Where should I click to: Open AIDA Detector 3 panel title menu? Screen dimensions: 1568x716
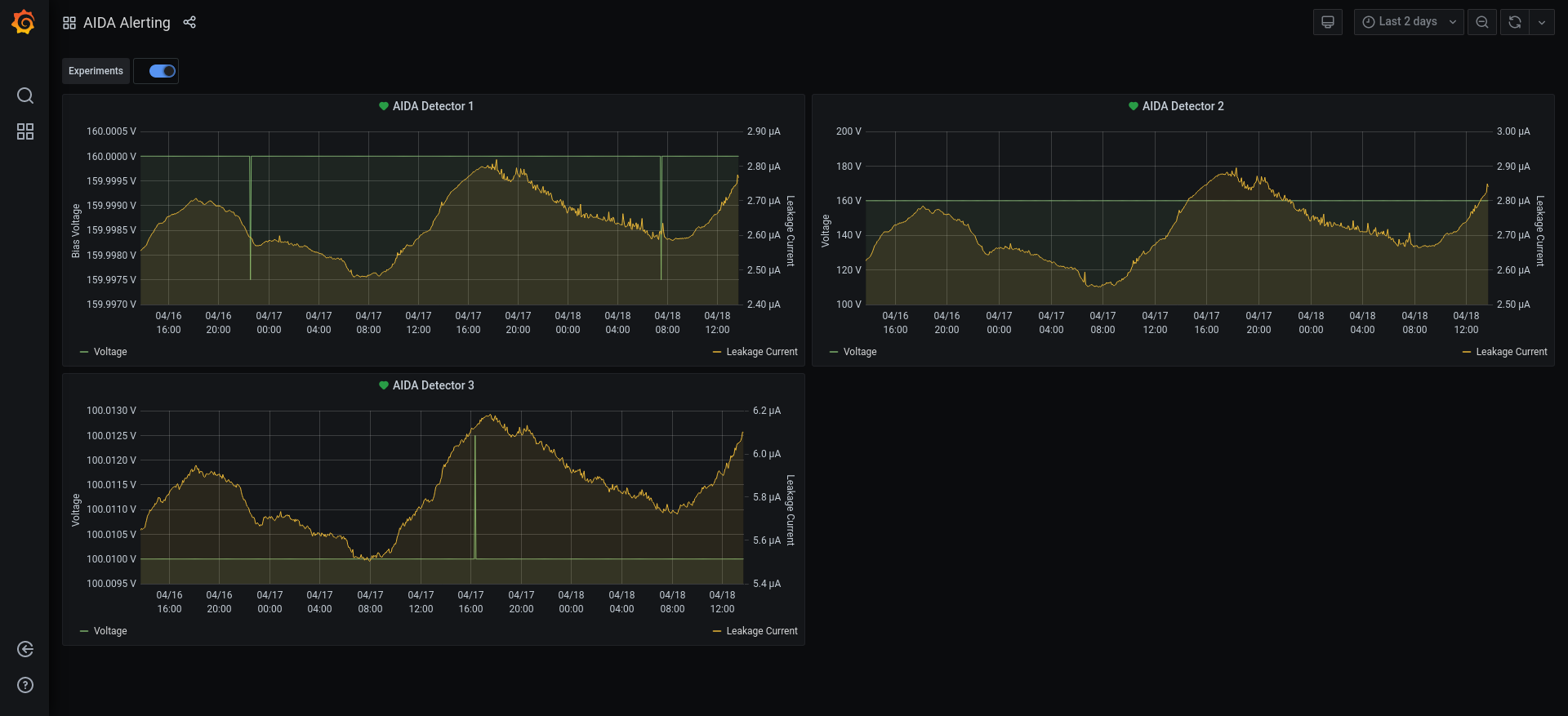(x=433, y=385)
